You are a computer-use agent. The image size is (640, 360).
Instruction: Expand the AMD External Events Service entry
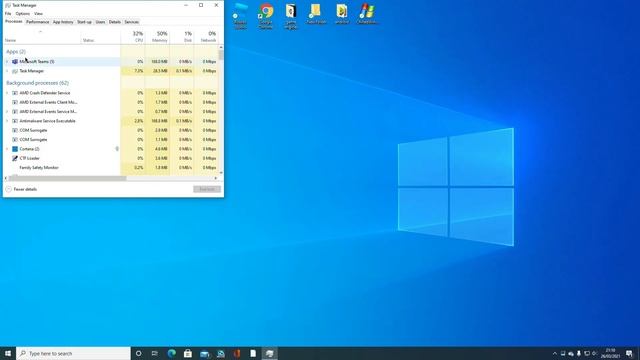pyautogui.click(x=7, y=112)
